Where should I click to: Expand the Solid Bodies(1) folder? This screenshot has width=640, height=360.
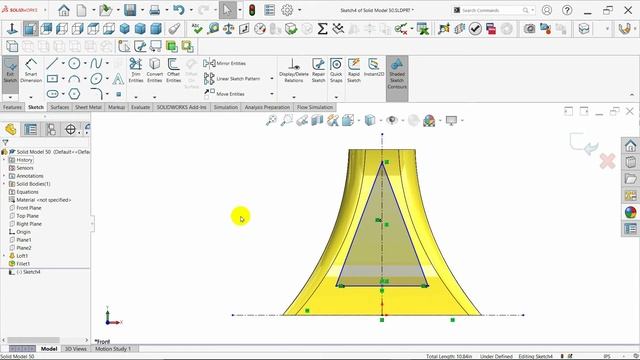point(4,184)
